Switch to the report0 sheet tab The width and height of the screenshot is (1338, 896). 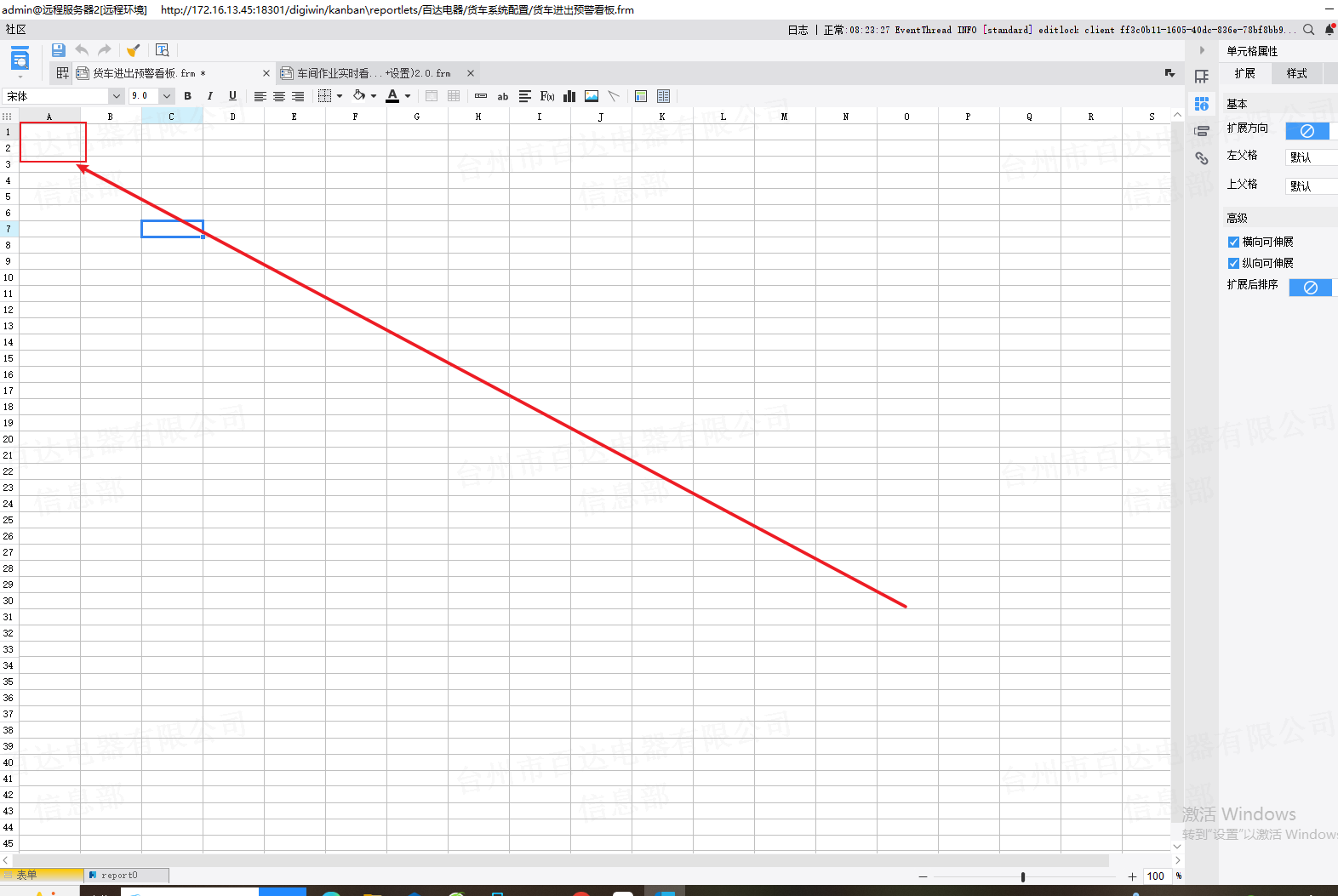(x=126, y=875)
